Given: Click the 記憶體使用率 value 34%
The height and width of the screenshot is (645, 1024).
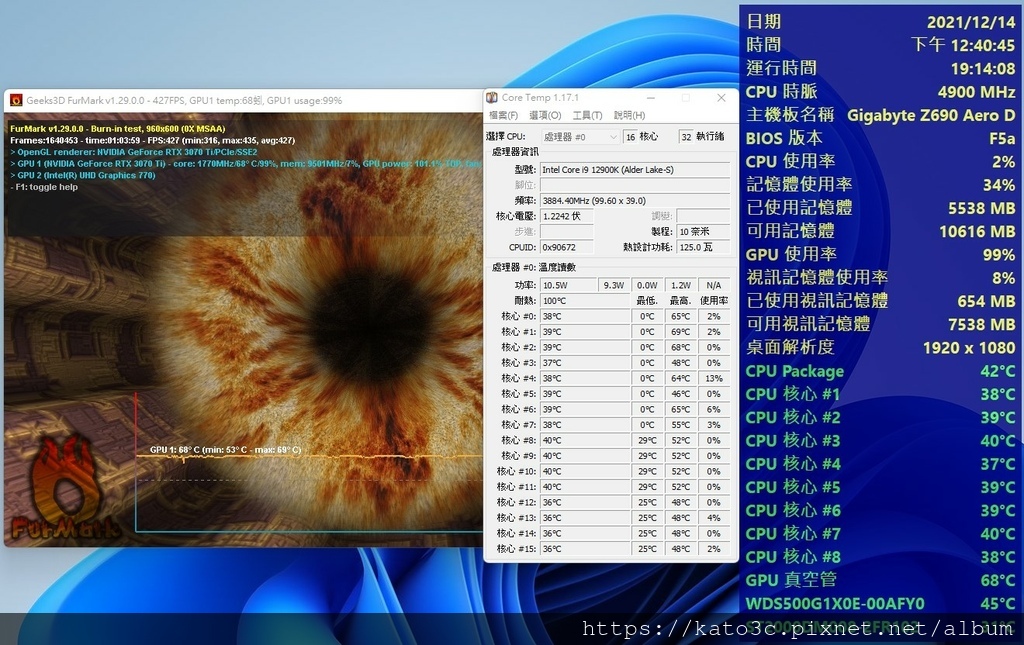Looking at the screenshot, I should pyautogui.click(x=999, y=185).
